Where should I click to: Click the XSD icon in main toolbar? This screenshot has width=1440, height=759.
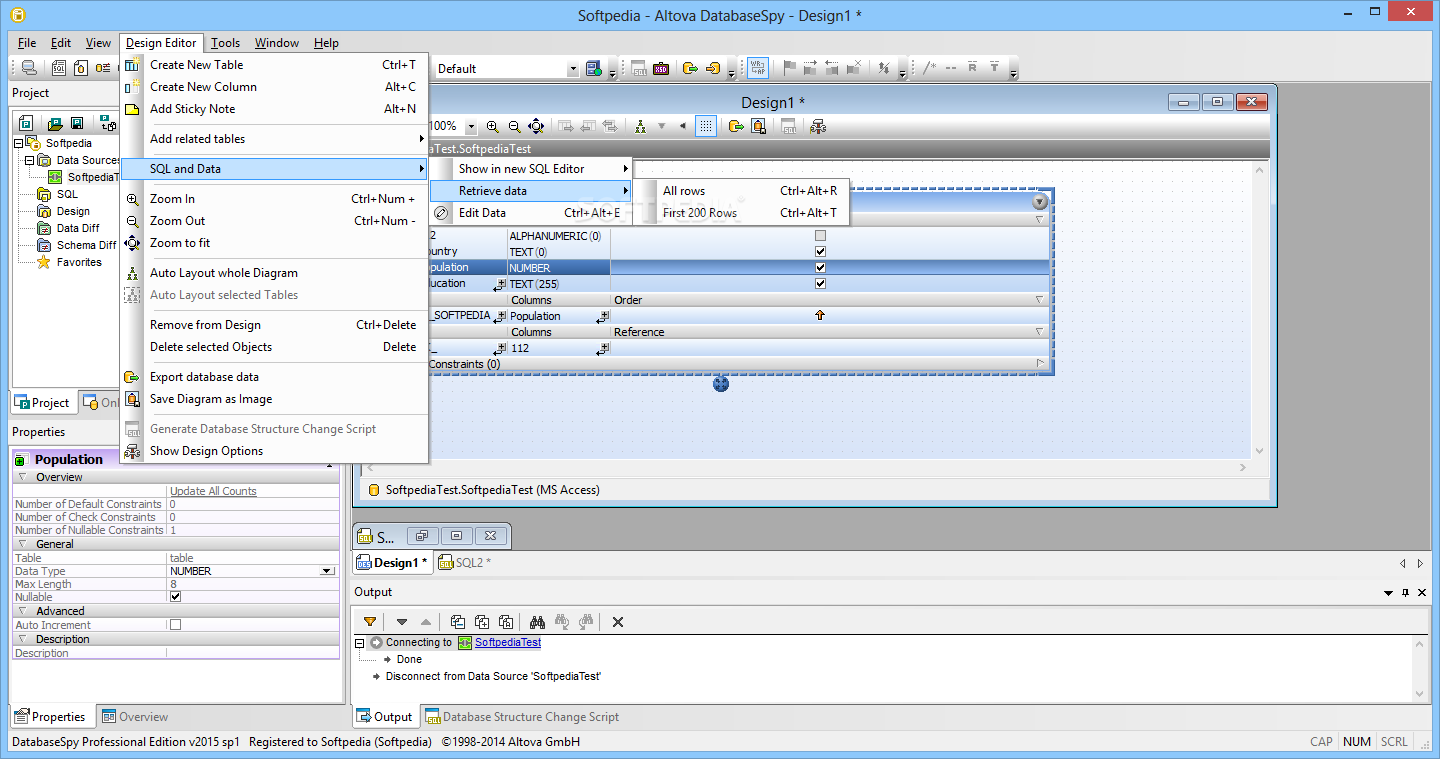661,68
